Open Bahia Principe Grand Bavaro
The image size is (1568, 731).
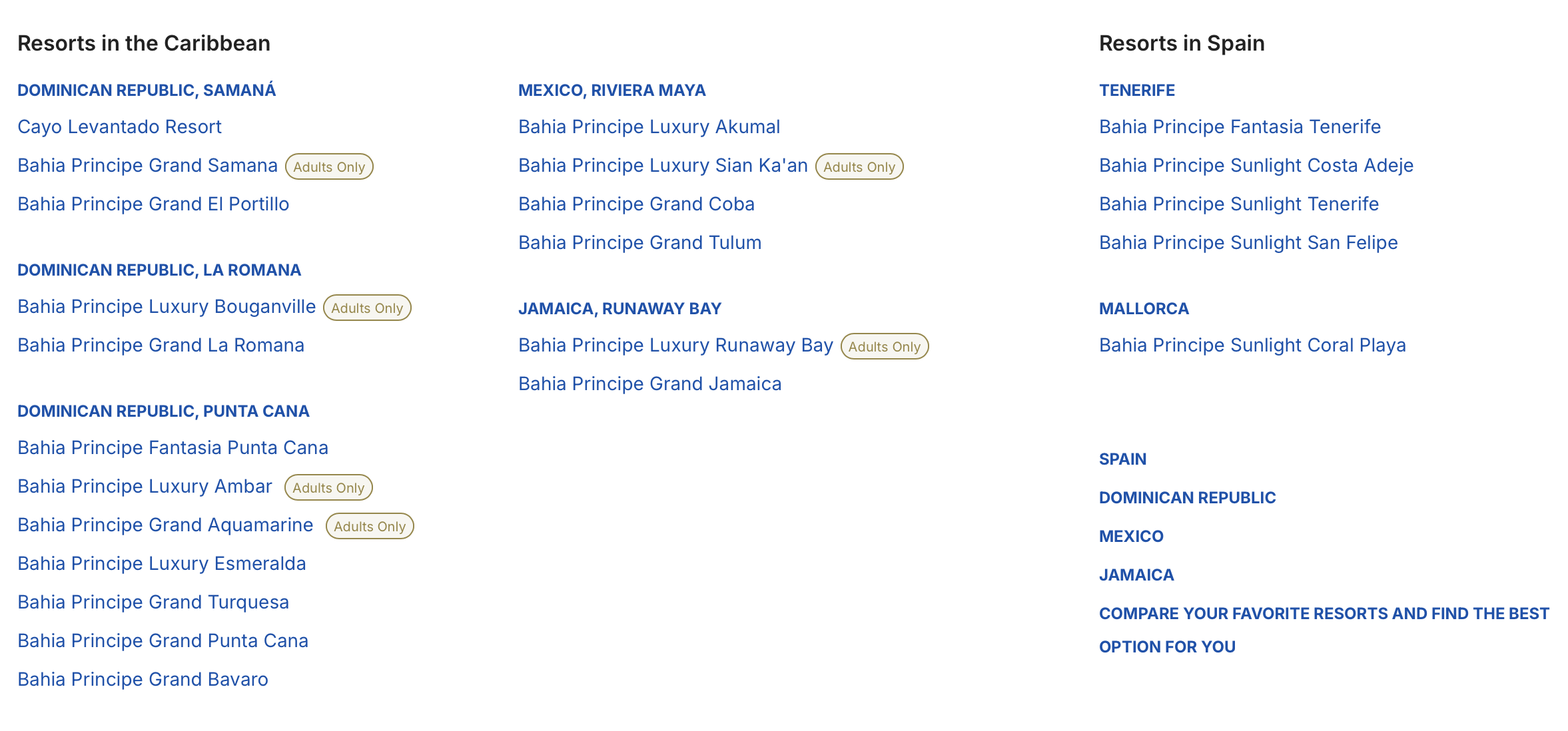(143, 679)
